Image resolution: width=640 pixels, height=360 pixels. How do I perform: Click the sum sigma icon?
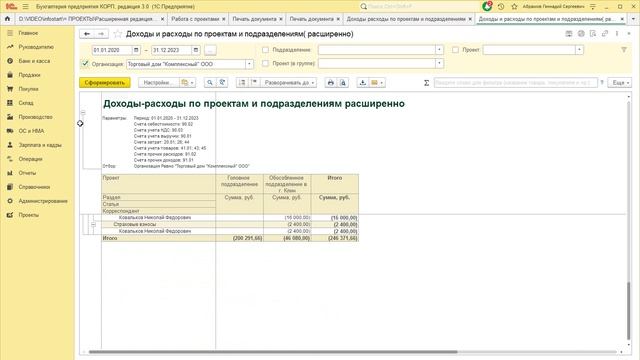coord(426,83)
